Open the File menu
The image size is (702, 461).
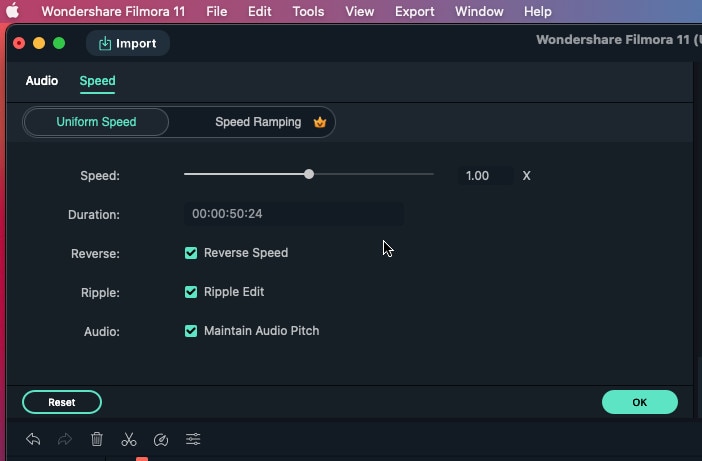[217, 11]
